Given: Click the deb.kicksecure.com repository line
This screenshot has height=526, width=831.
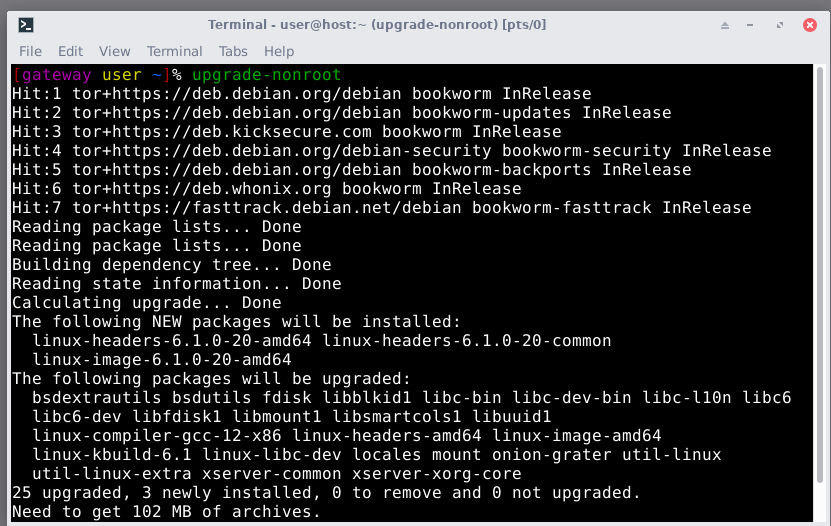Looking at the screenshot, I should tap(287, 131).
